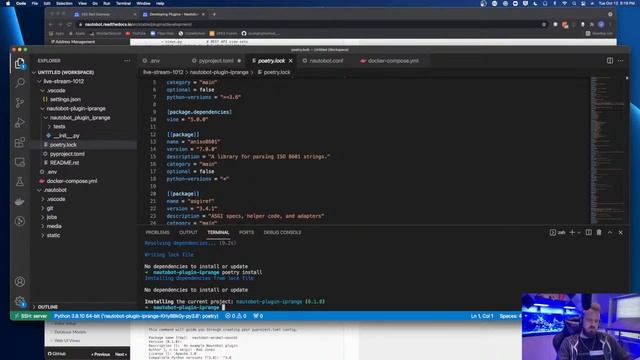Open docker-compose.yml in the explorer
This screenshot has width=640, height=360.
pos(72,181)
